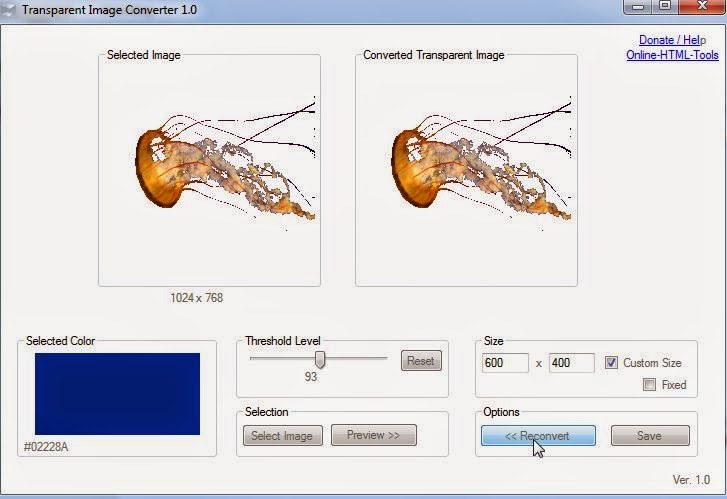
Task: Click the Threshold Level slider handle
Action: 320,359
